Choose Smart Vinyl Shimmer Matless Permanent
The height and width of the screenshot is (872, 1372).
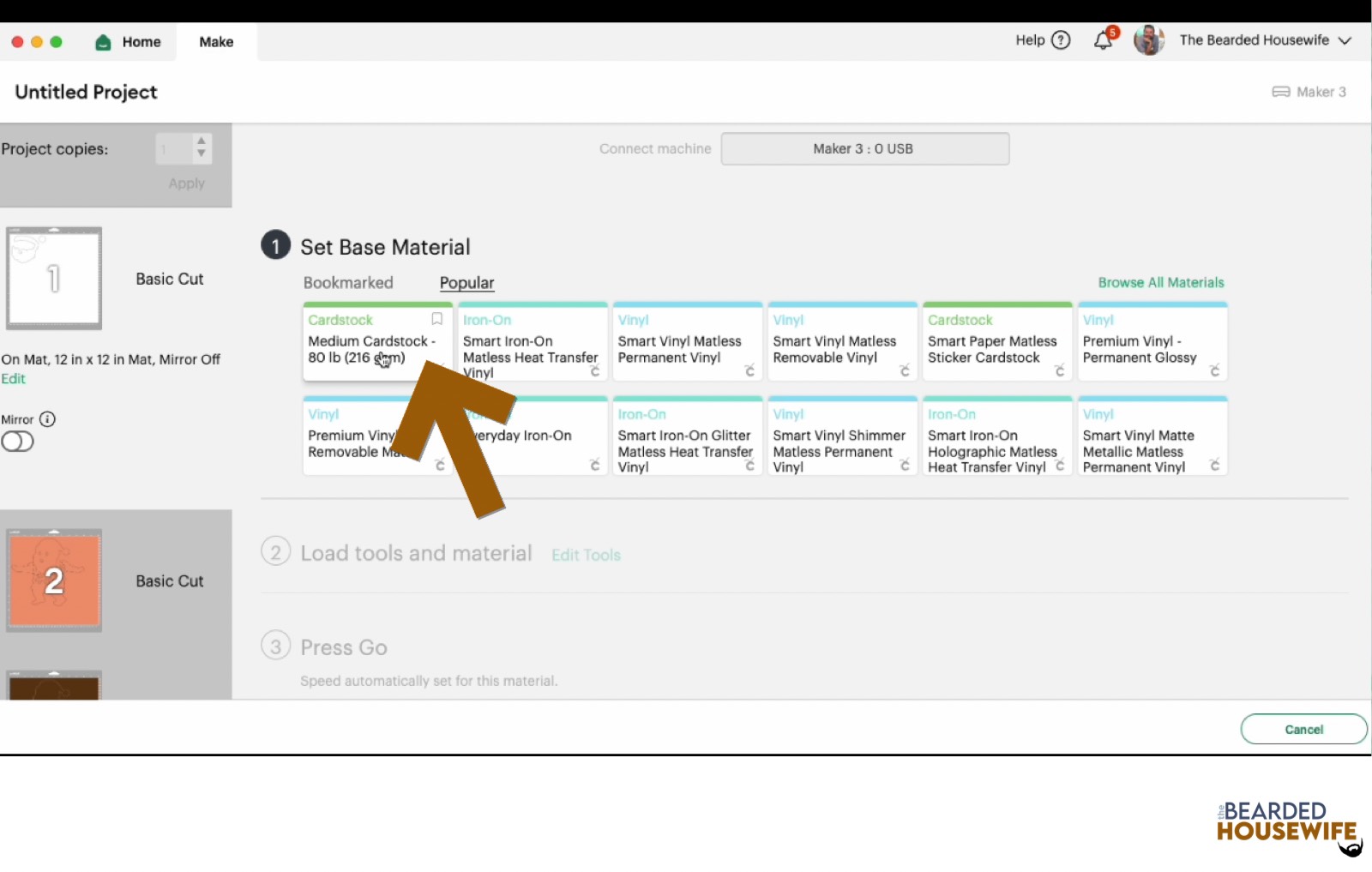(x=842, y=436)
